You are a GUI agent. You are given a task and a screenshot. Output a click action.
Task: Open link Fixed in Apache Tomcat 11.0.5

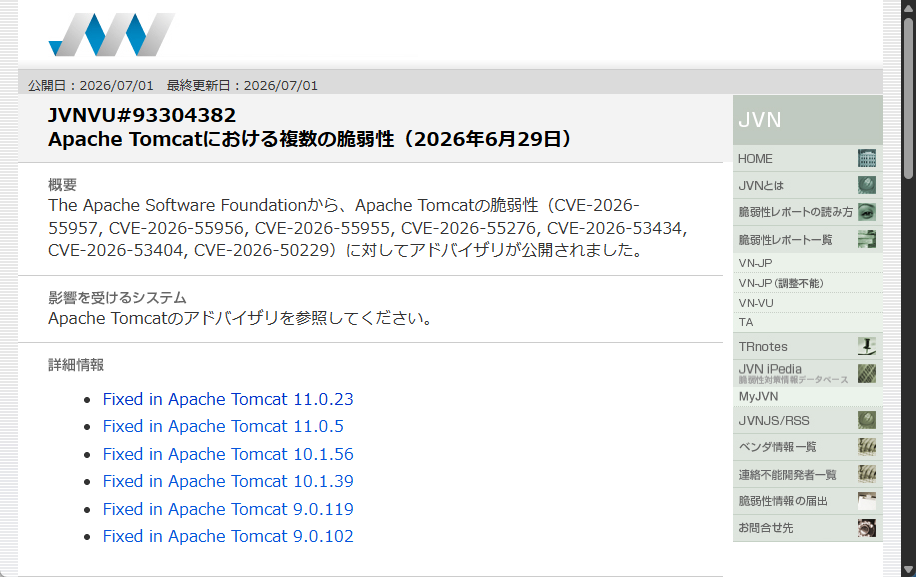223,426
